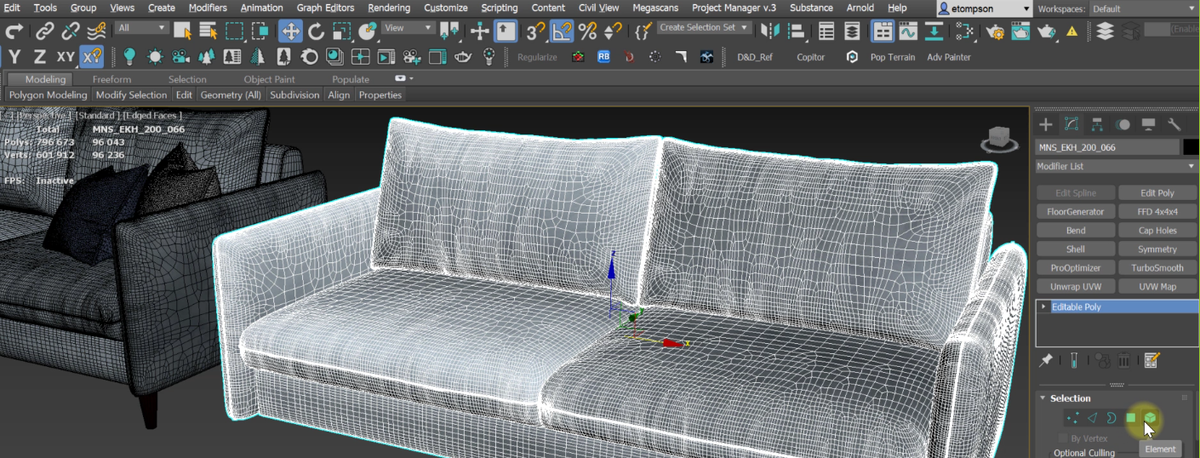Open the selection filter All dropdown
The width and height of the screenshot is (1200, 458).
tap(140, 28)
